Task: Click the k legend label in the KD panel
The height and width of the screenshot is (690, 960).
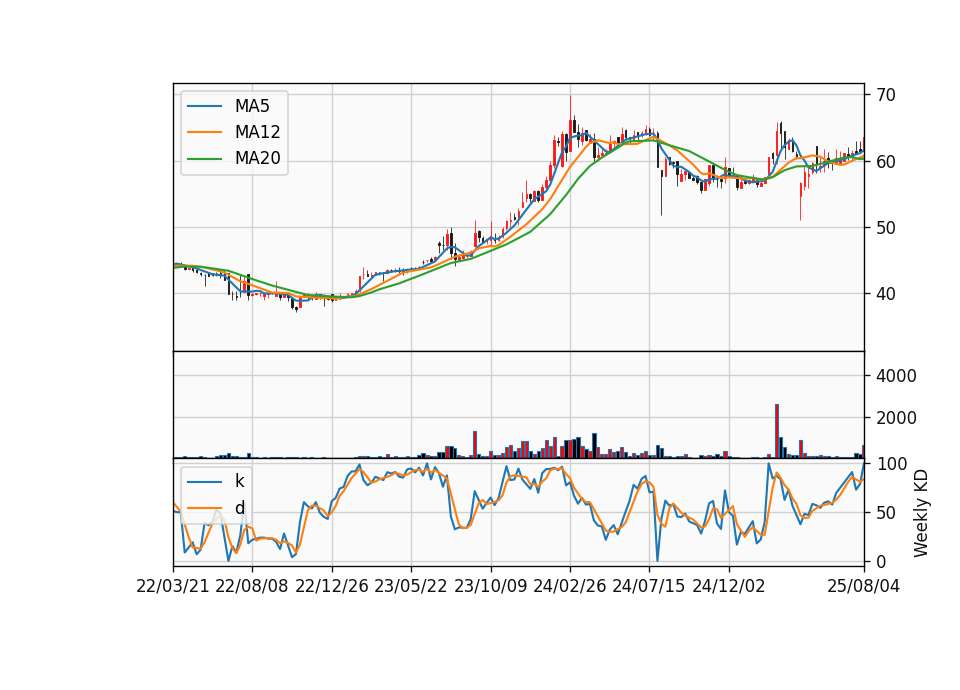Action: coord(239,481)
